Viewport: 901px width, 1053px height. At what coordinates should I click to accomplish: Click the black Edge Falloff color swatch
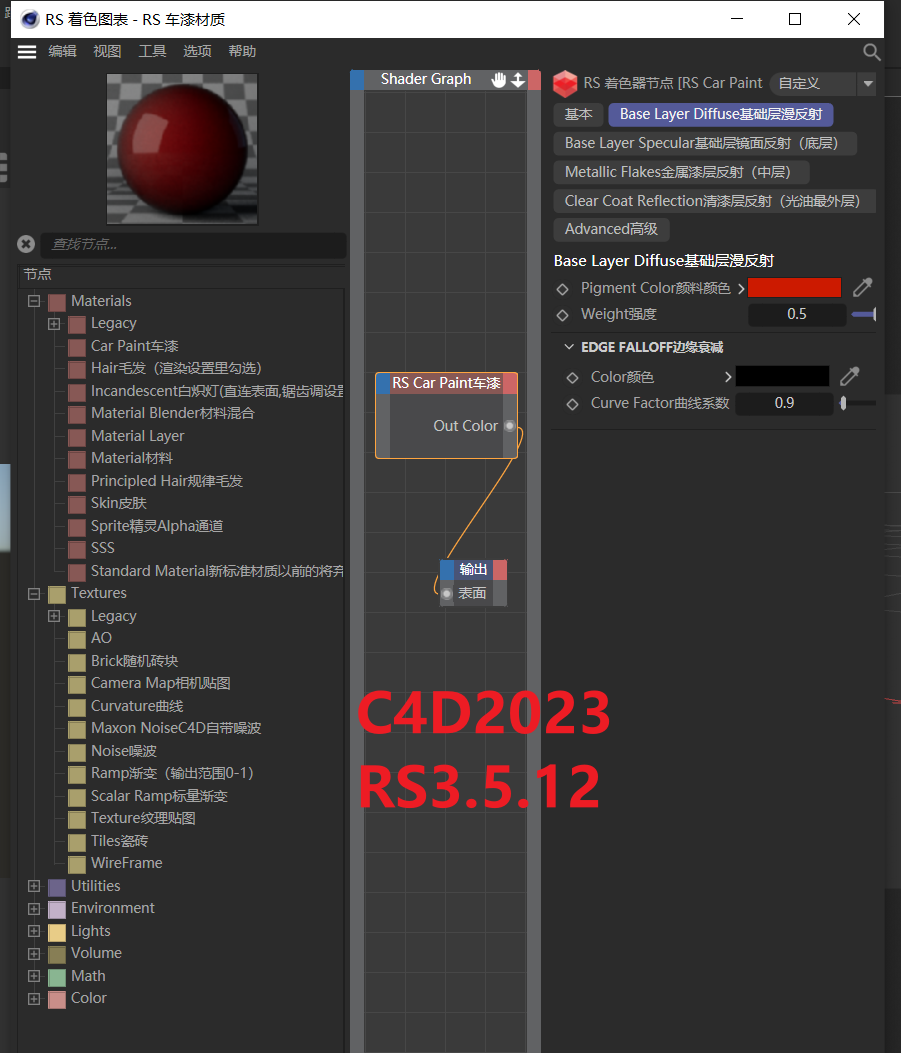[x=782, y=376]
